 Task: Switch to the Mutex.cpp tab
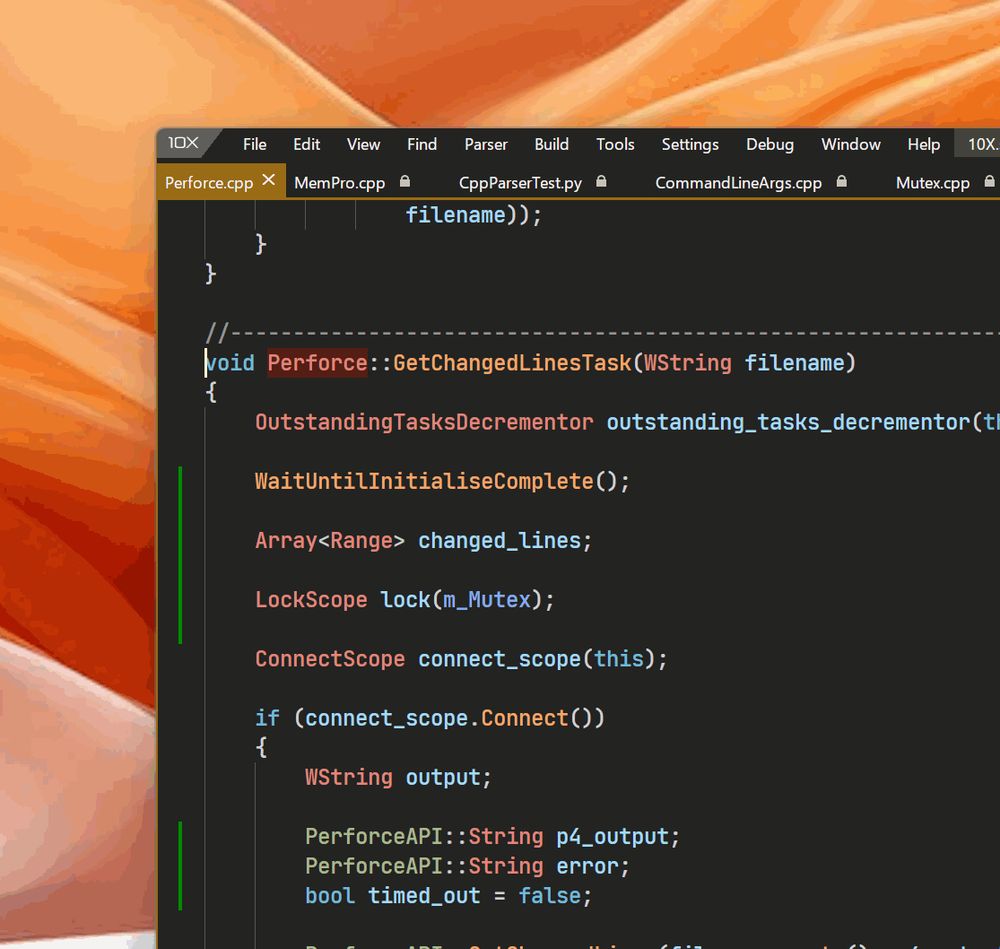pyautogui.click(x=932, y=182)
